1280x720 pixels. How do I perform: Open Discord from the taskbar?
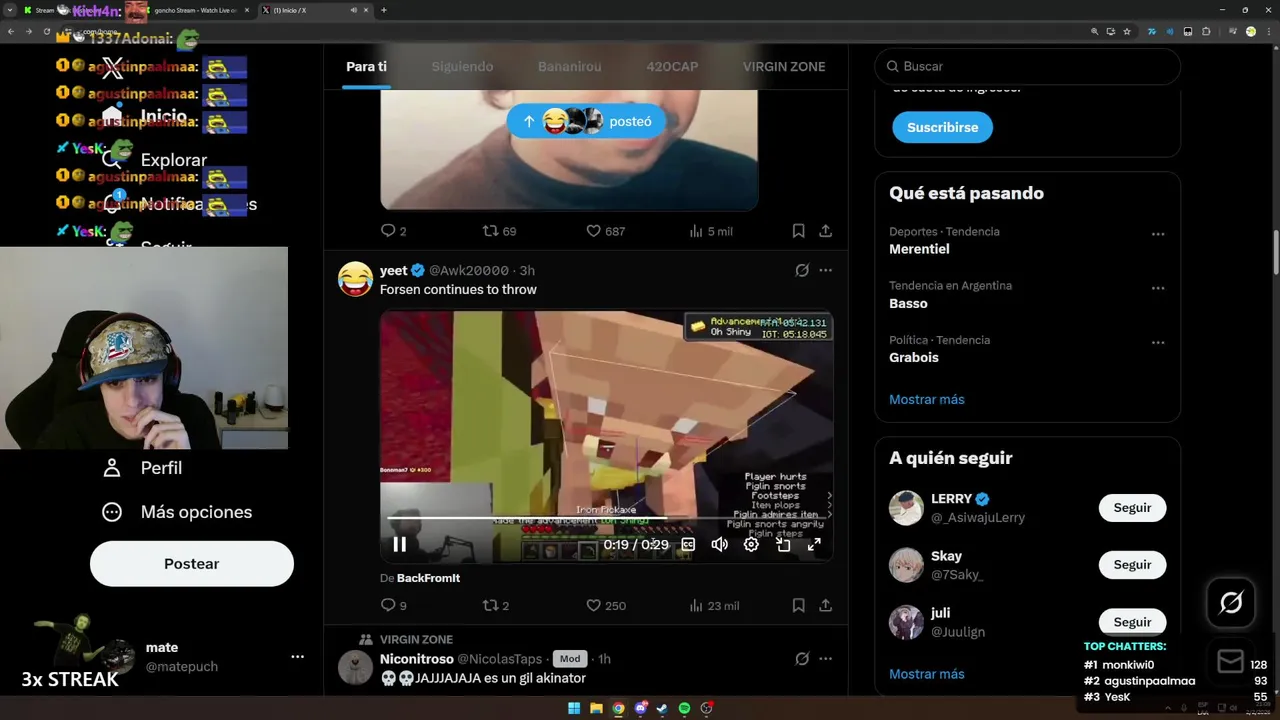(x=640, y=708)
